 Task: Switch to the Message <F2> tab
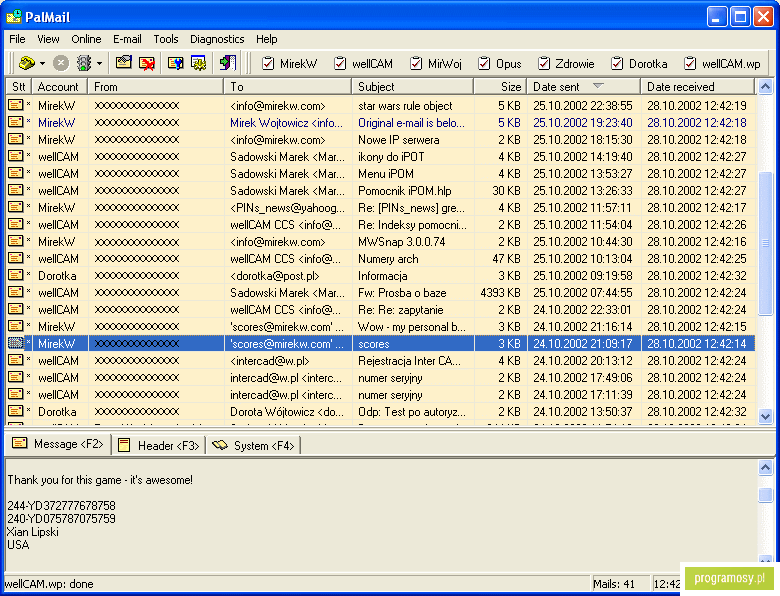point(57,444)
